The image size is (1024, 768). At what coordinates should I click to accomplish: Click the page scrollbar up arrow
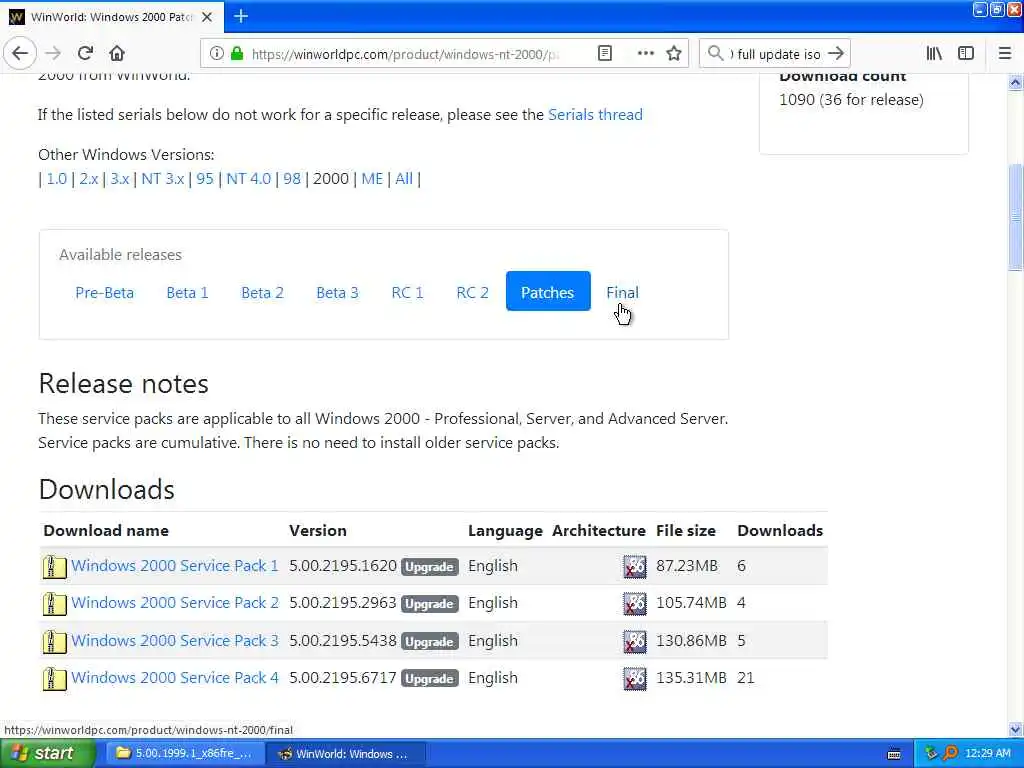[x=1015, y=82]
